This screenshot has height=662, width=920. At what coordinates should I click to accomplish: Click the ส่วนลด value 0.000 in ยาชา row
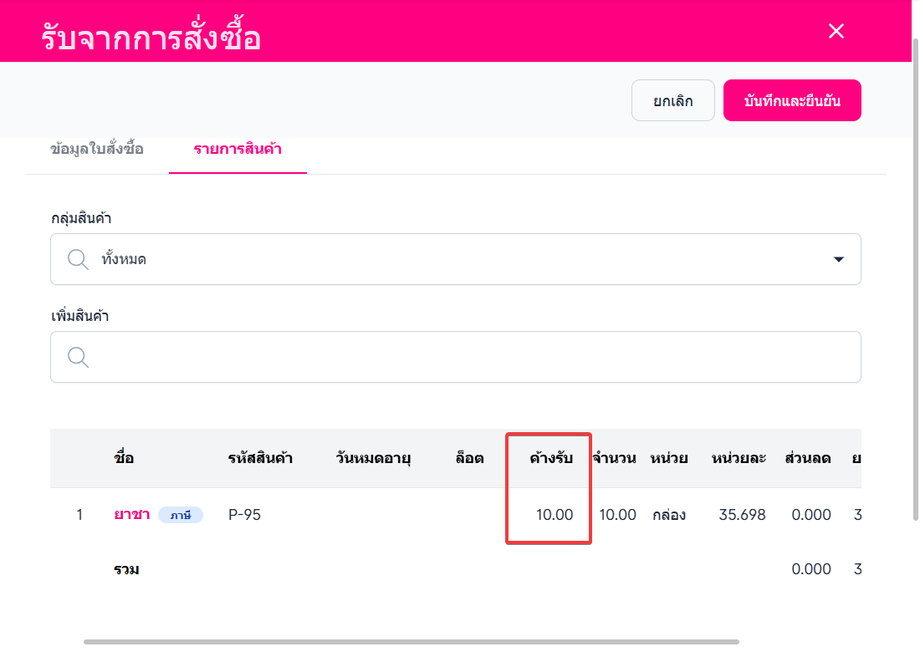[x=811, y=515]
